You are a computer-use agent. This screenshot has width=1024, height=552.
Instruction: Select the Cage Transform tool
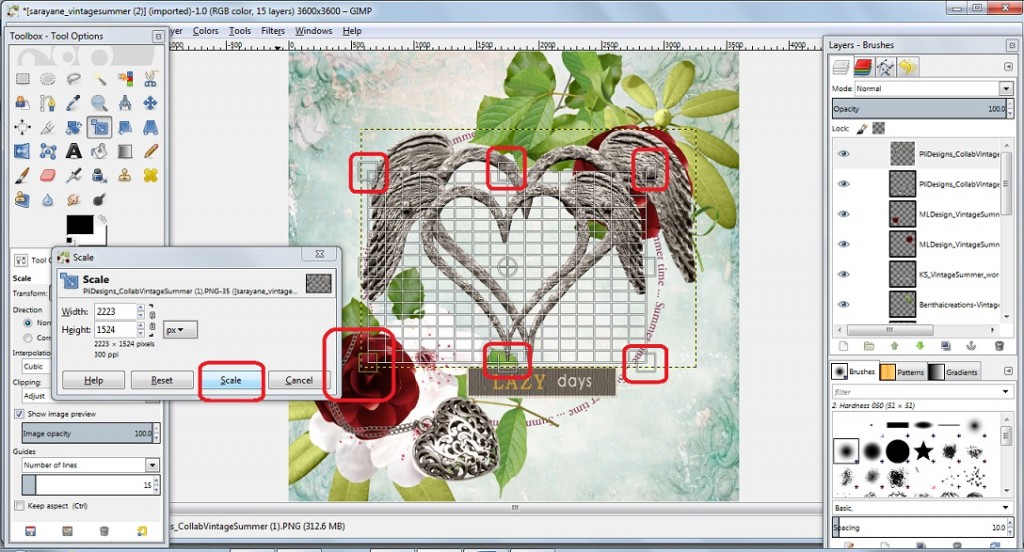point(48,152)
